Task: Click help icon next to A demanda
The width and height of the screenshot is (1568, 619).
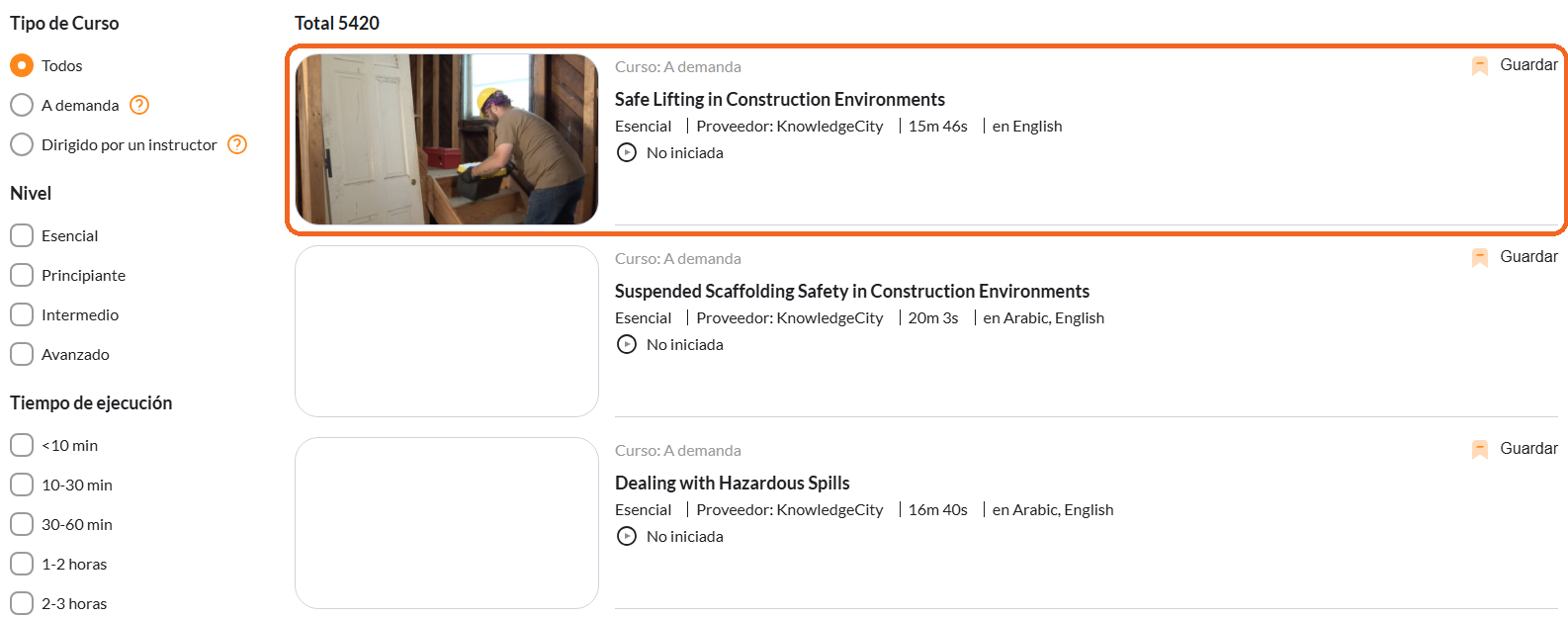Action: tap(139, 105)
